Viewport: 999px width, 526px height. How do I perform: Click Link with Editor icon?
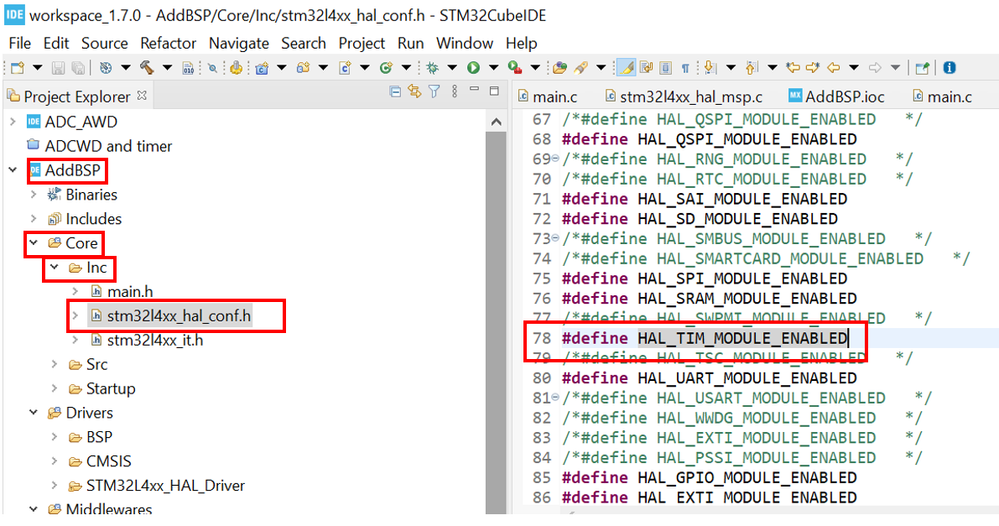tap(414, 92)
